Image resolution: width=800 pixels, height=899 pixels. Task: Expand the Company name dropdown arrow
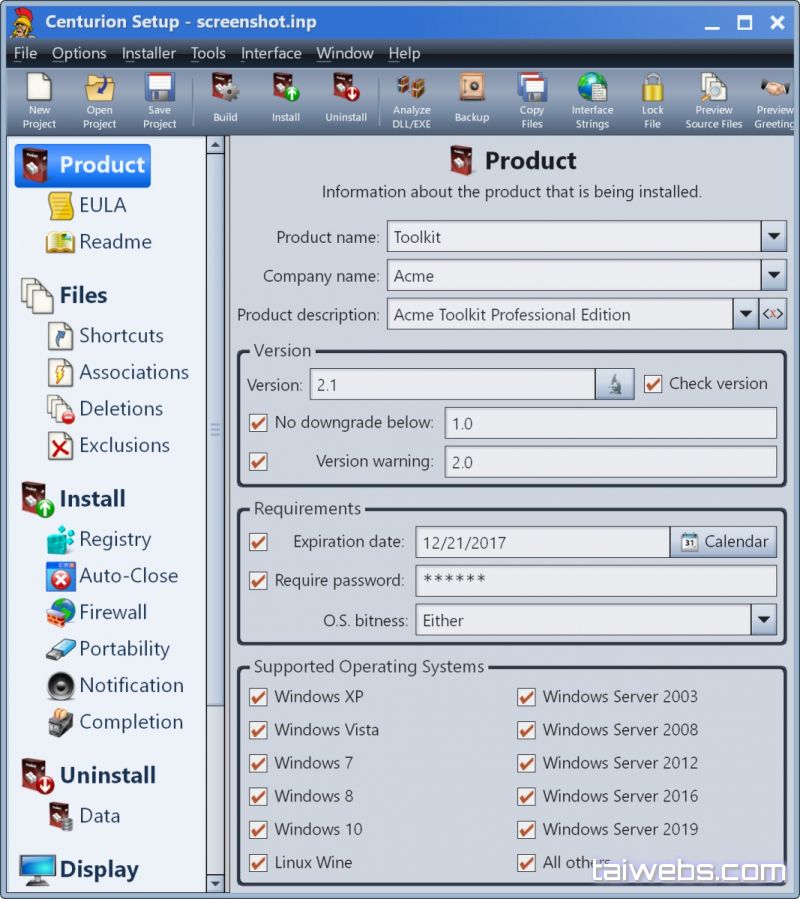click(773, 276)
